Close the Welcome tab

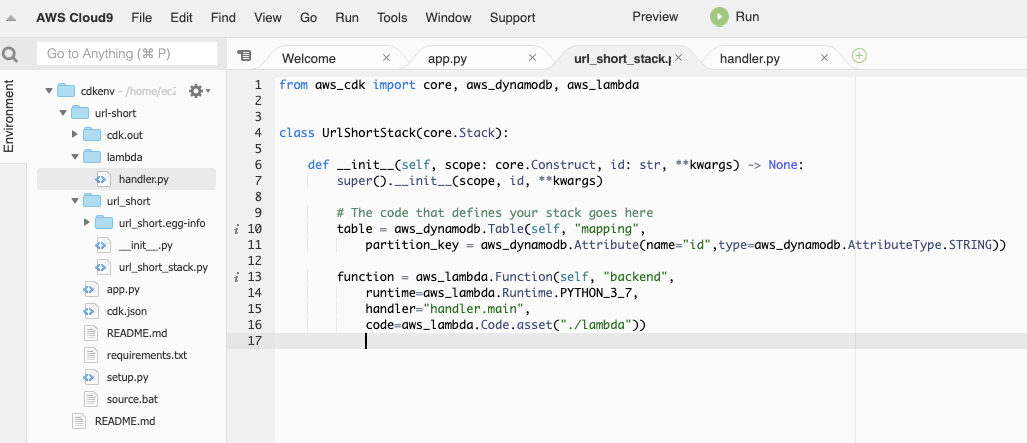pyautogui.click(x=386, y=58)
